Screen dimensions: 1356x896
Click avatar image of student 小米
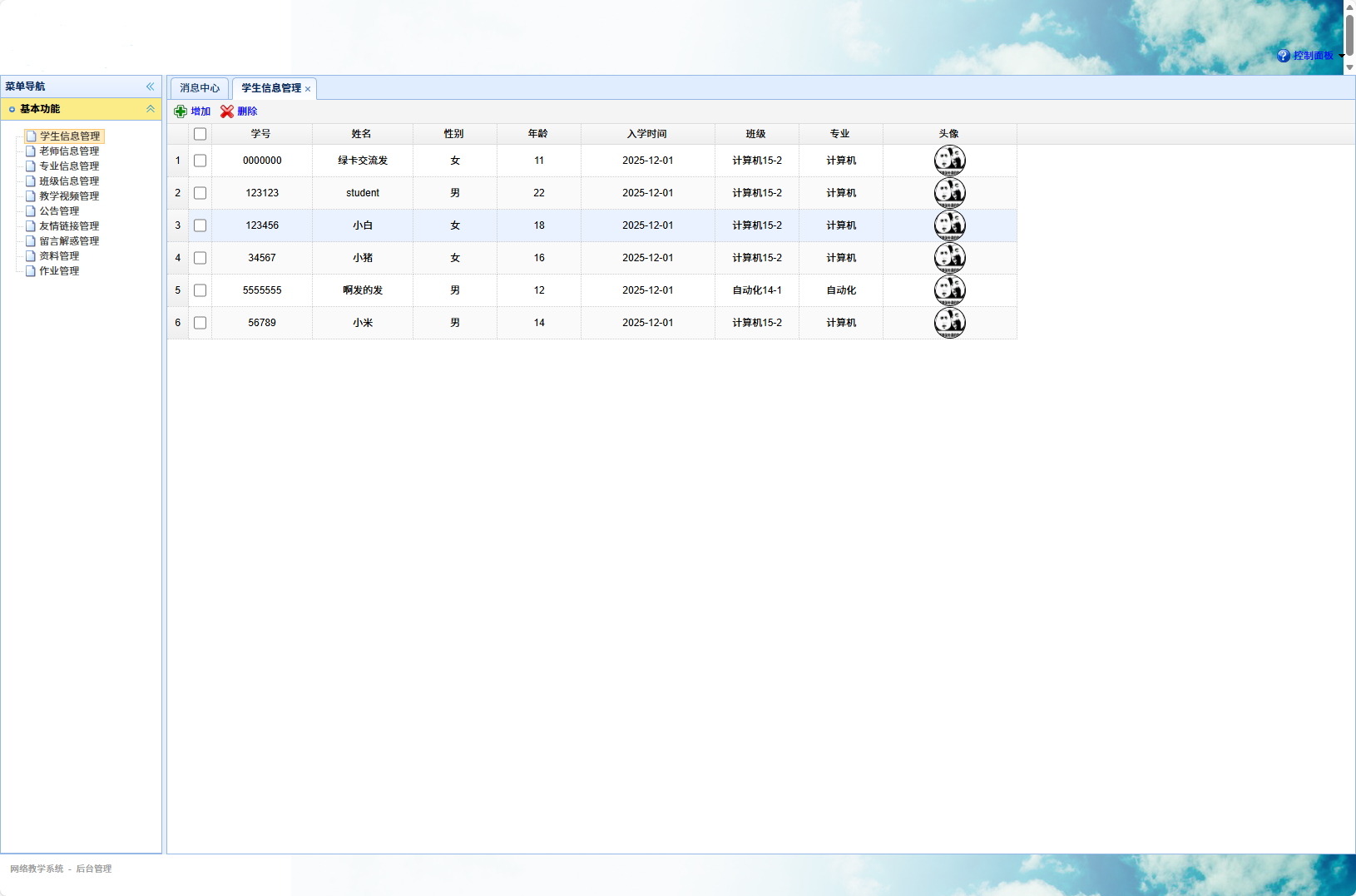(949, 323)
